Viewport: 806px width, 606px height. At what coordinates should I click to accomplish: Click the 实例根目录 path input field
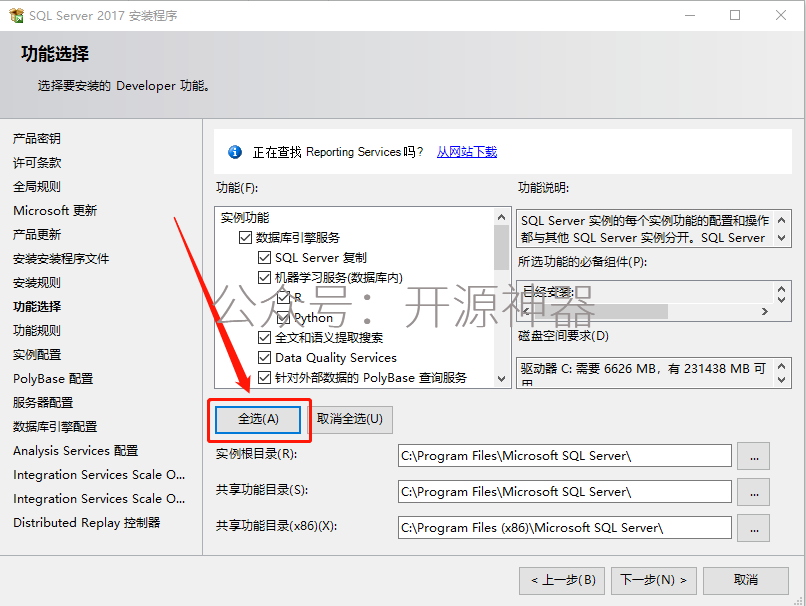click(x=564, y=456)
